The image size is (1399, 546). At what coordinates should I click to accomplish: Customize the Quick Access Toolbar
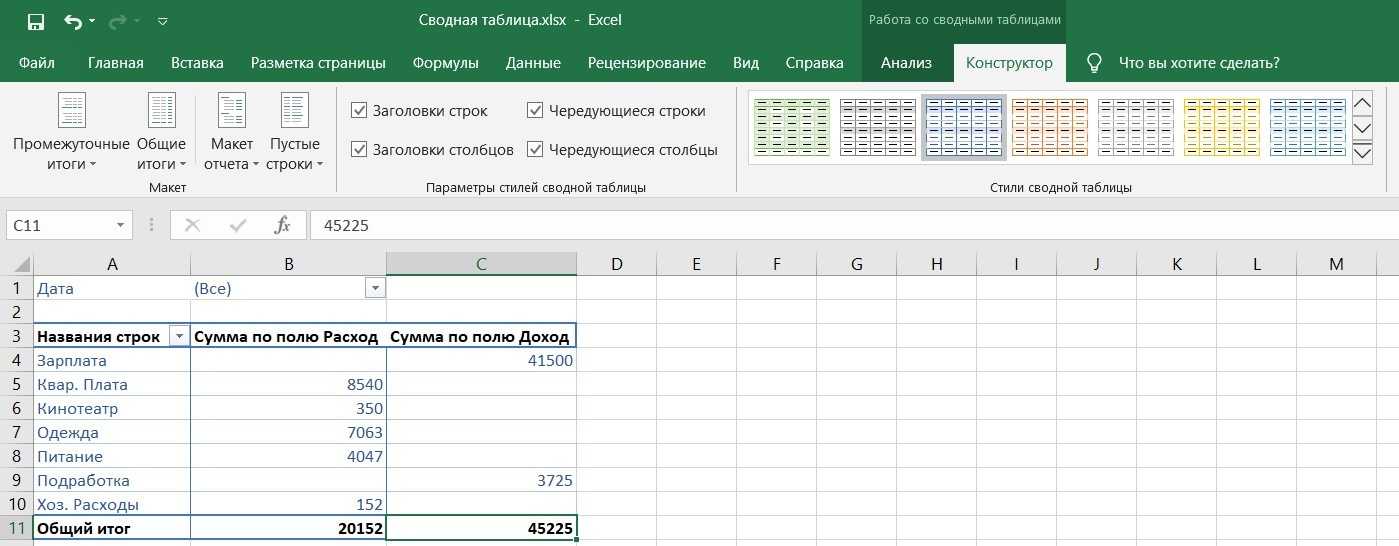pyautogui.click(x=163, y=21)
